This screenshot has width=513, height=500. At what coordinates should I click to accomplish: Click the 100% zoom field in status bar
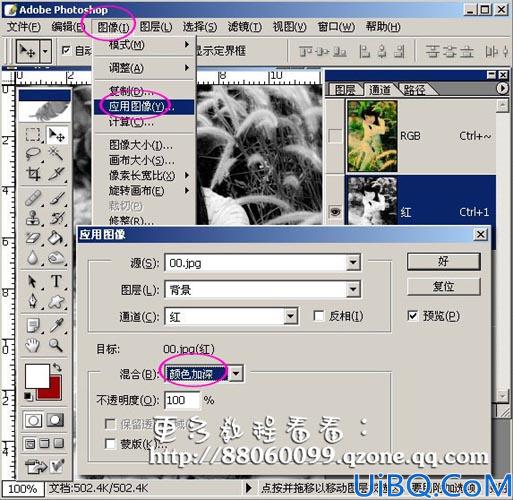pos(22,489)
